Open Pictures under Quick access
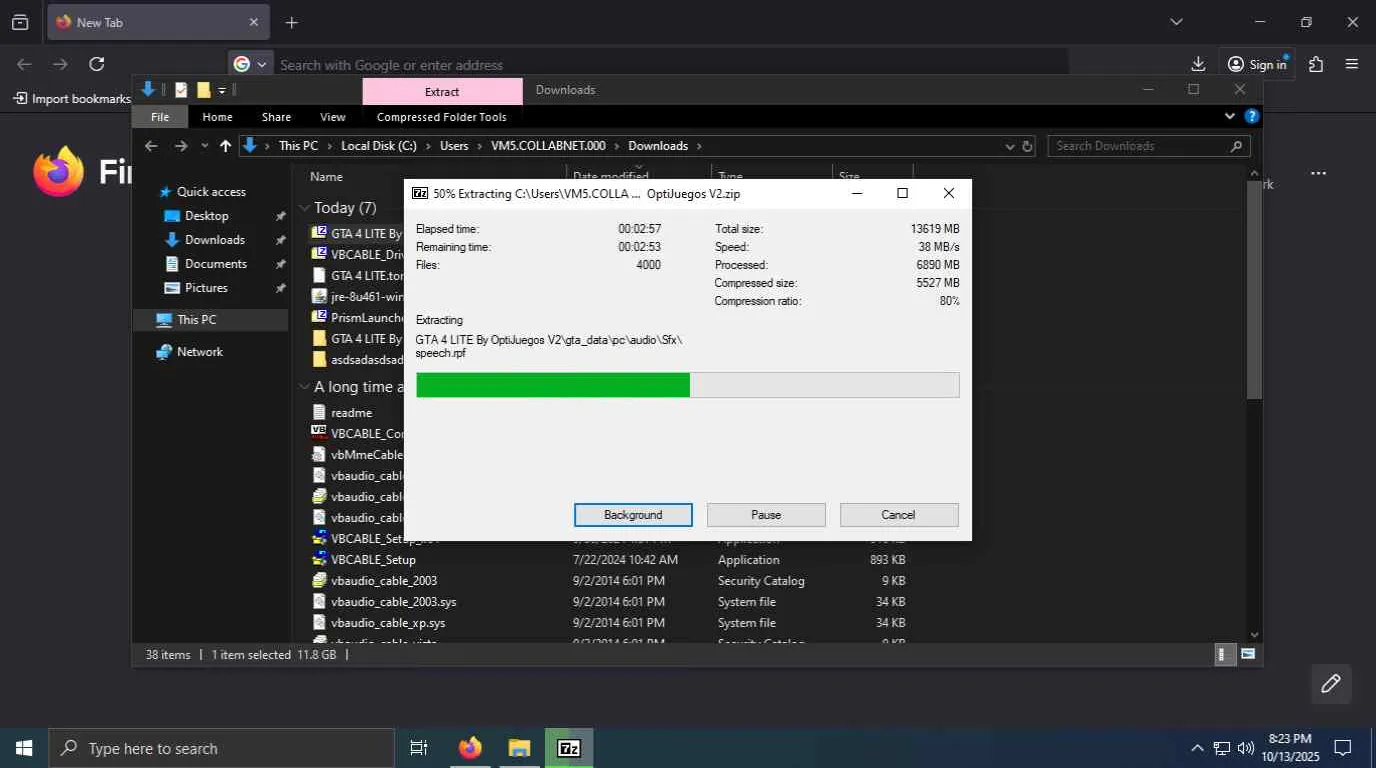This screenshot has height=768, width=1376. pyautogui.click(x=206, y=288)
